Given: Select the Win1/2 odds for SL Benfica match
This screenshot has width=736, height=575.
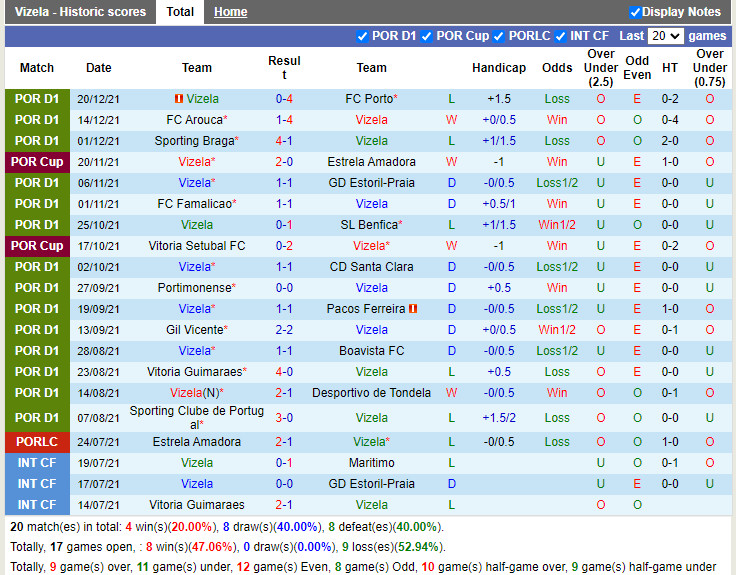Looking at the screenshot, I should pos(557,225).
